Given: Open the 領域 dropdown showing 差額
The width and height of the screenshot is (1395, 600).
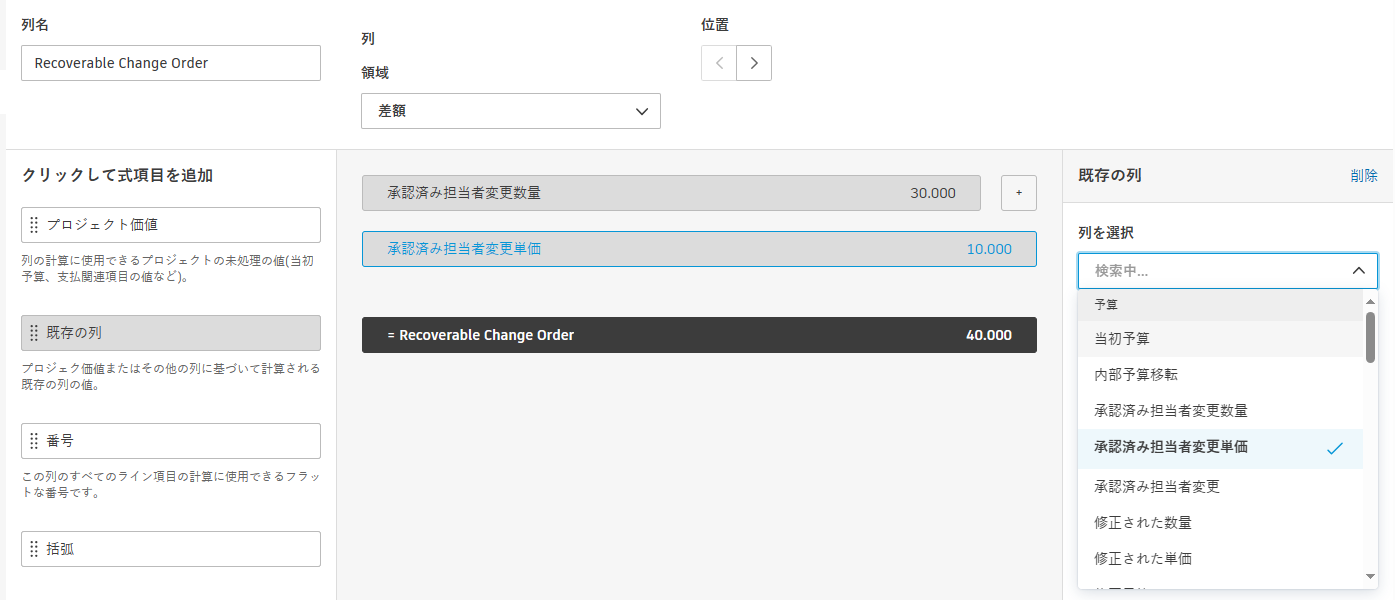Looking at the screenshot, I should (x=511, y=111).
